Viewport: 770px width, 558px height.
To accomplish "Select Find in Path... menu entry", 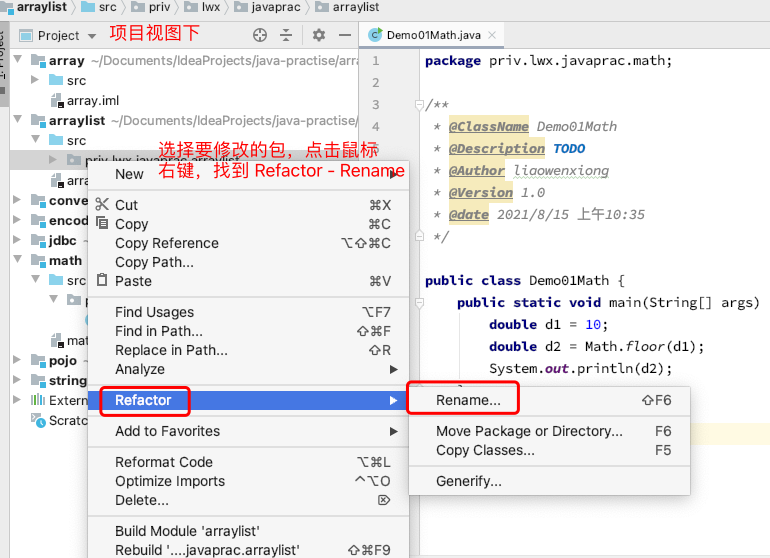I will pyautogui.click(x=248, y=331).
